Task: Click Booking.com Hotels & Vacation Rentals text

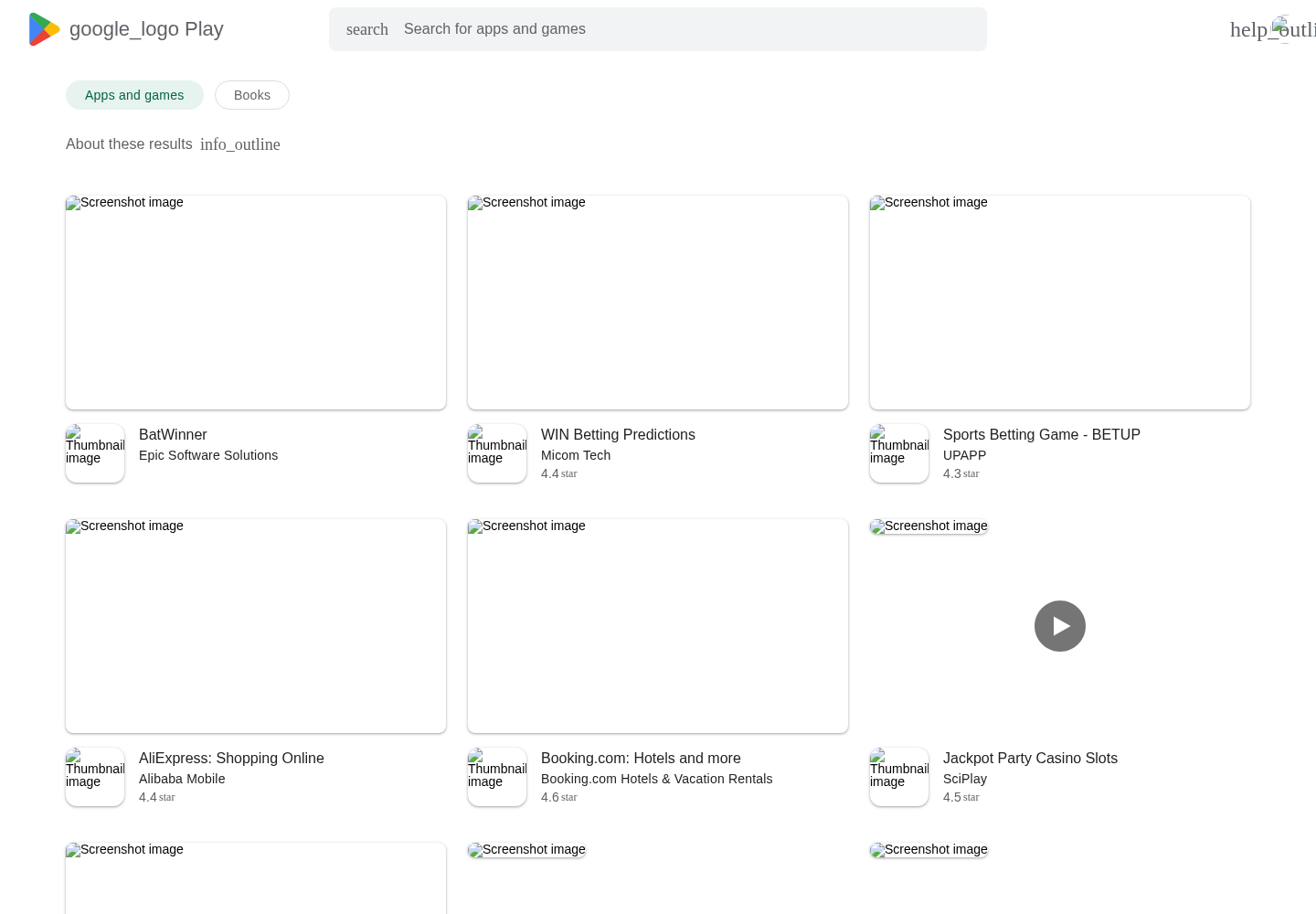Action: [x=656, y=779]
